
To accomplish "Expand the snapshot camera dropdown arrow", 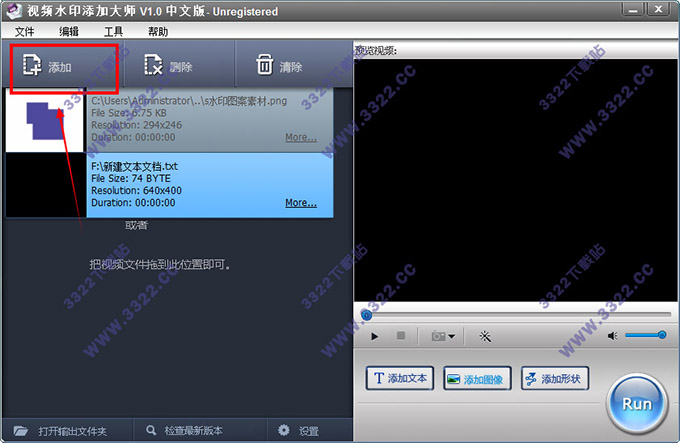I will pos(451,336).
